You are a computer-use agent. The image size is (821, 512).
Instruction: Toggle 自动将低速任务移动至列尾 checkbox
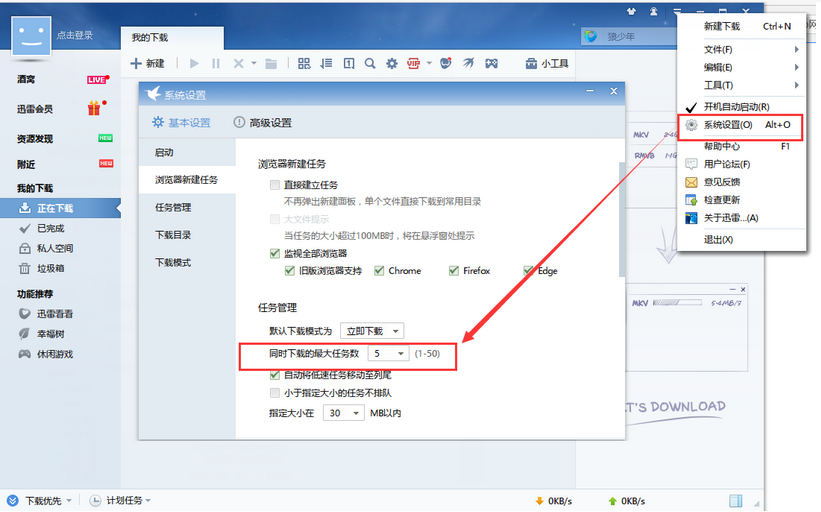275,375
